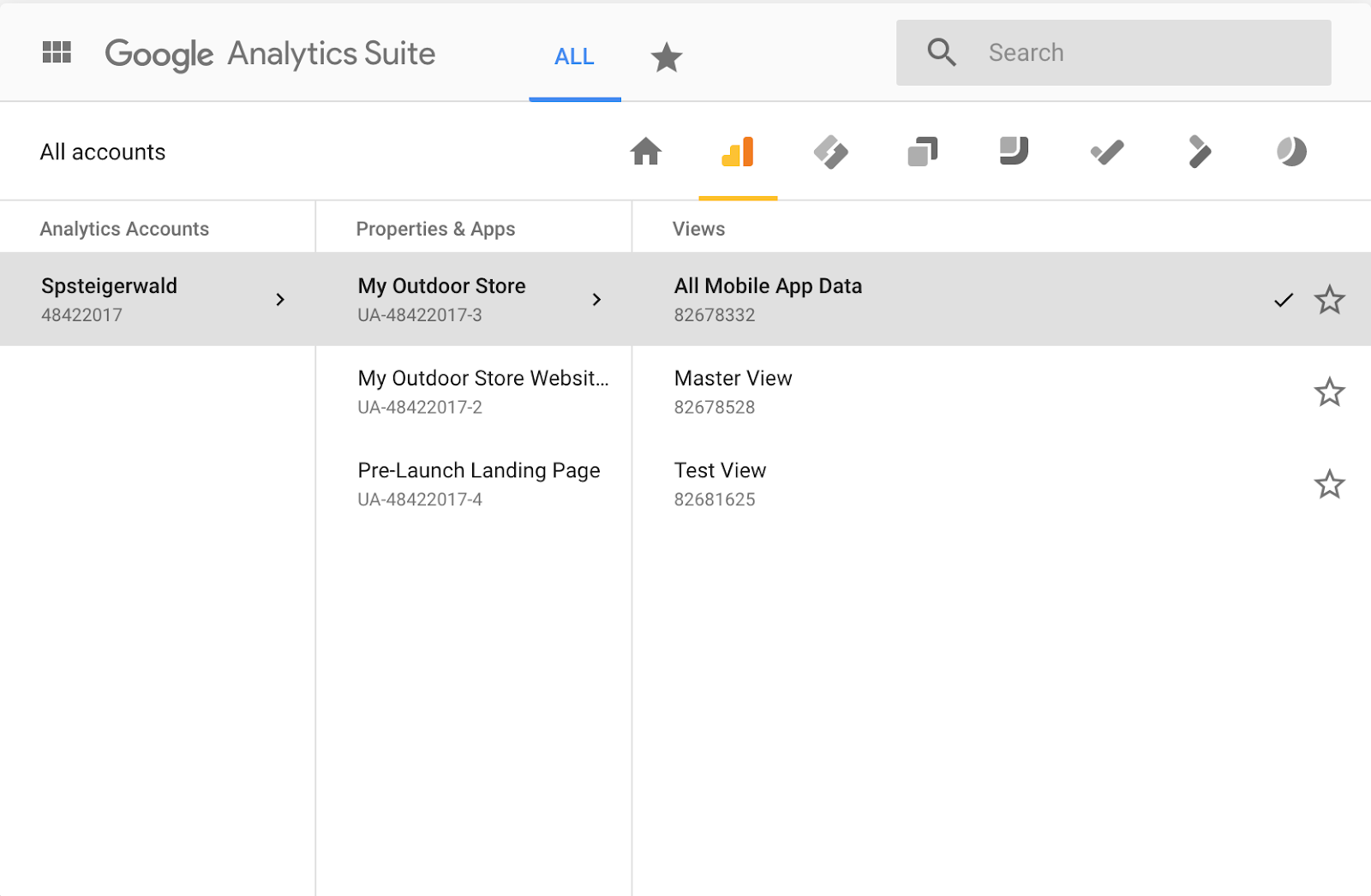Star the All Mobile App Data view
The image size is (1371, 896).
click(1330, 300)
